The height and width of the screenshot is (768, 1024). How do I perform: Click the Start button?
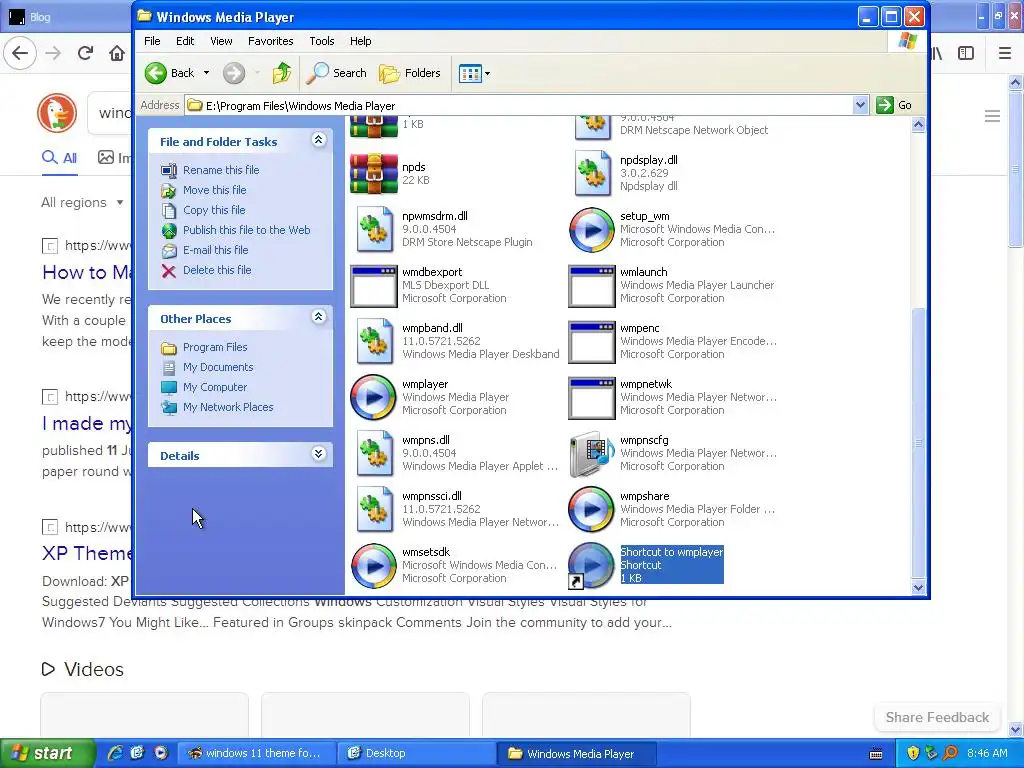pos(48,753)
